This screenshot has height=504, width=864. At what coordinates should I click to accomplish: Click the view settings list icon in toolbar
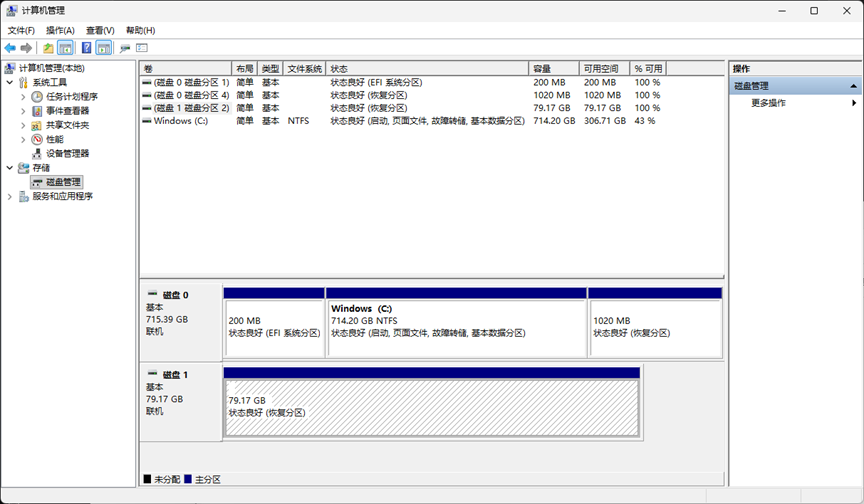pyautogui.click(x=142, y=48)
